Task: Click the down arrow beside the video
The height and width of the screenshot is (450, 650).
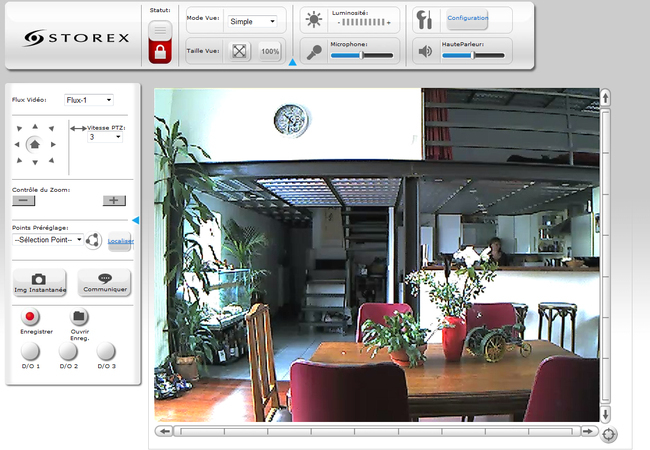Action: 605,414
